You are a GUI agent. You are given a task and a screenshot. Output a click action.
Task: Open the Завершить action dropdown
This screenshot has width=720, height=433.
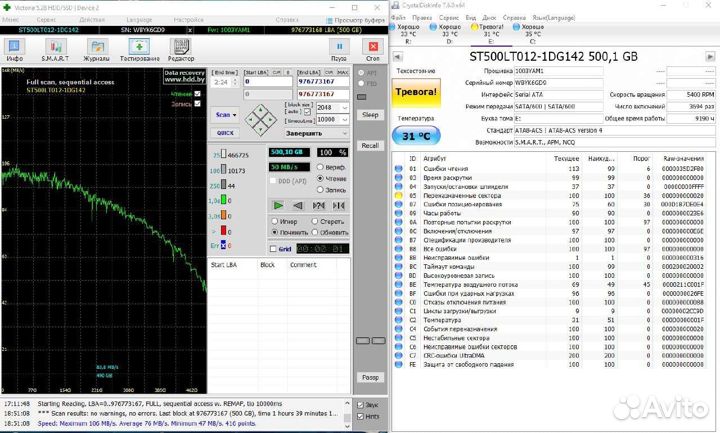click(316, 133)
